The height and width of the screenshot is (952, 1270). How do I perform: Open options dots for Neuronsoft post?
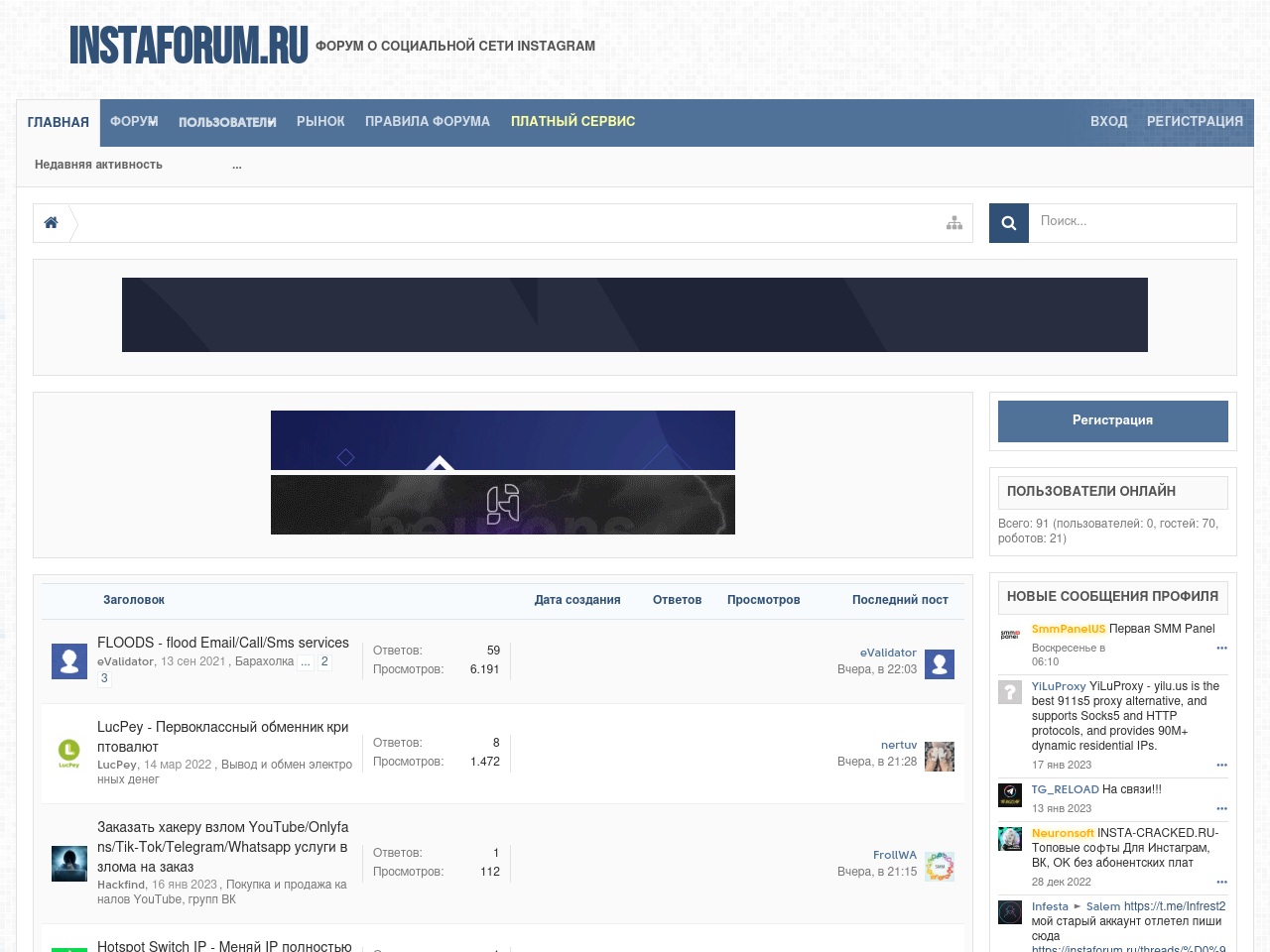(x=1221, y=882)
